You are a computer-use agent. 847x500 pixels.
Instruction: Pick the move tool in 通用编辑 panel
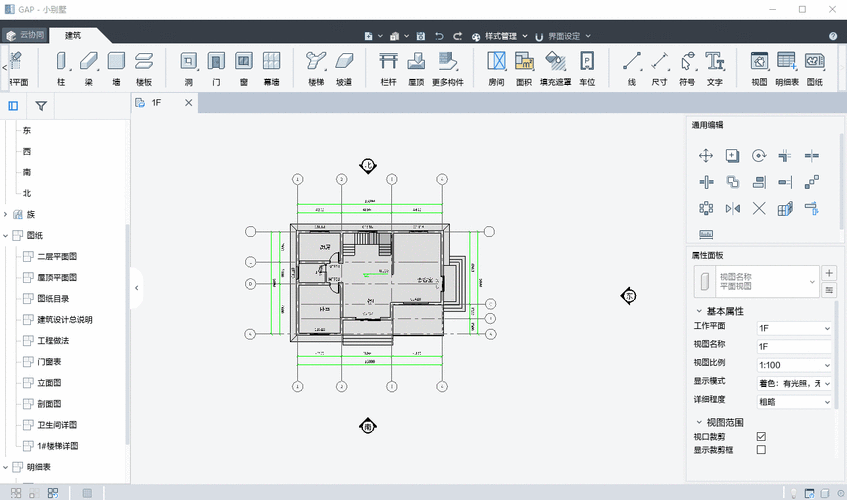pyautogui.click(x=706, y=156)
